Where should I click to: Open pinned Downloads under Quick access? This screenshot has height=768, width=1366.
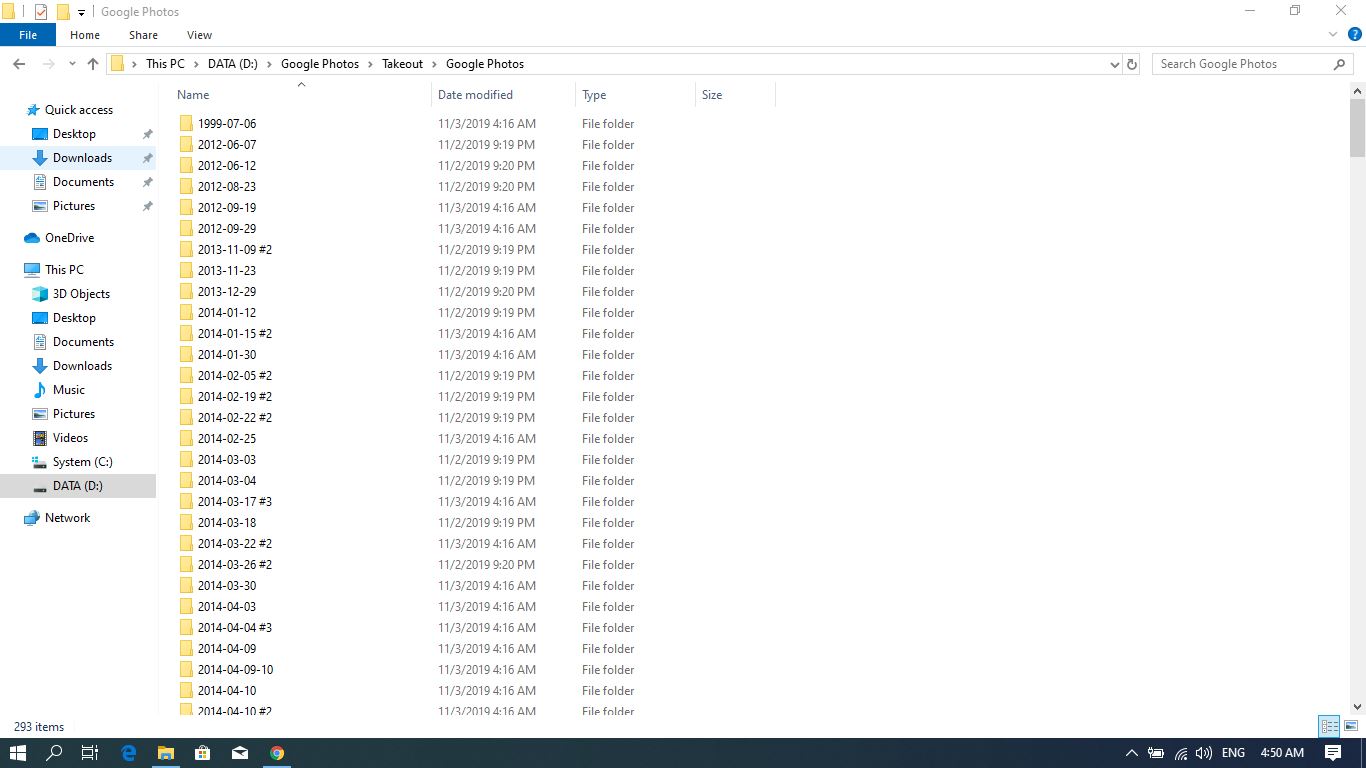pos(82,158)
